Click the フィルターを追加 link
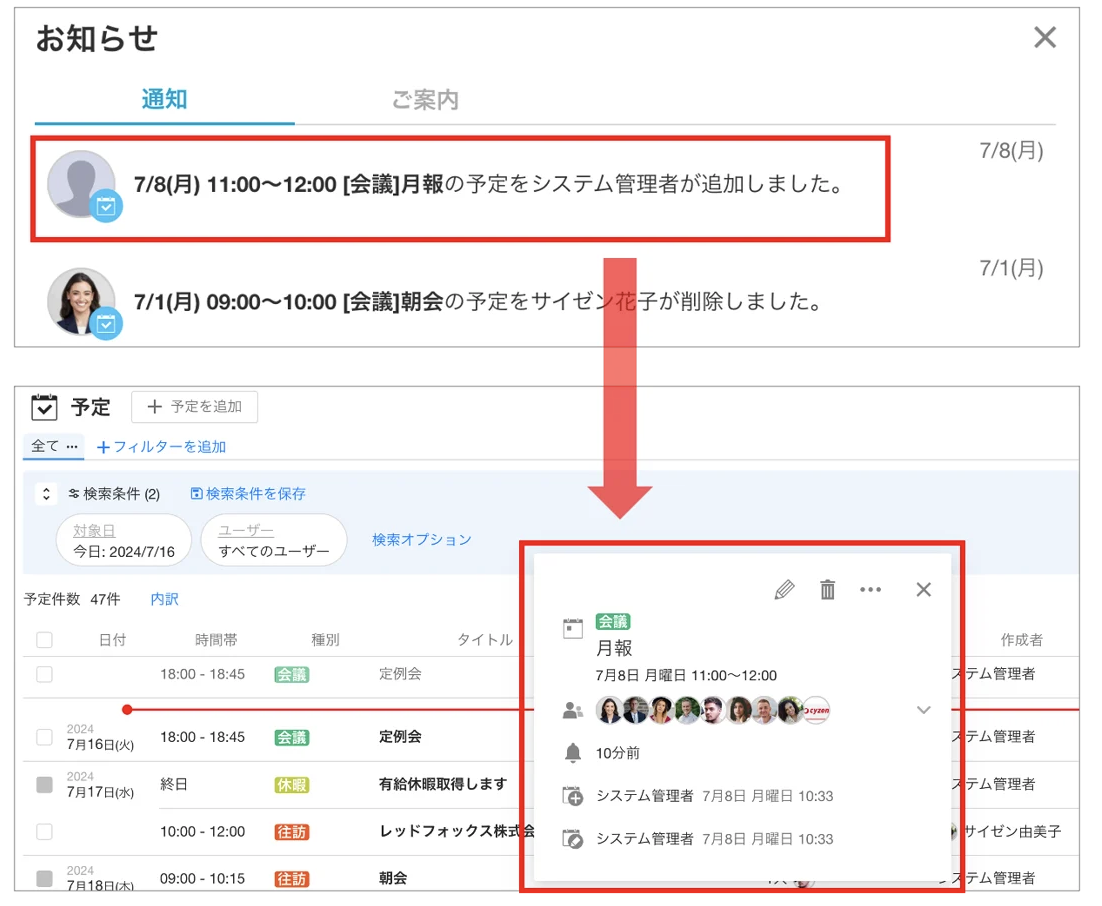The image size is (1102, 906). (161, 447)
